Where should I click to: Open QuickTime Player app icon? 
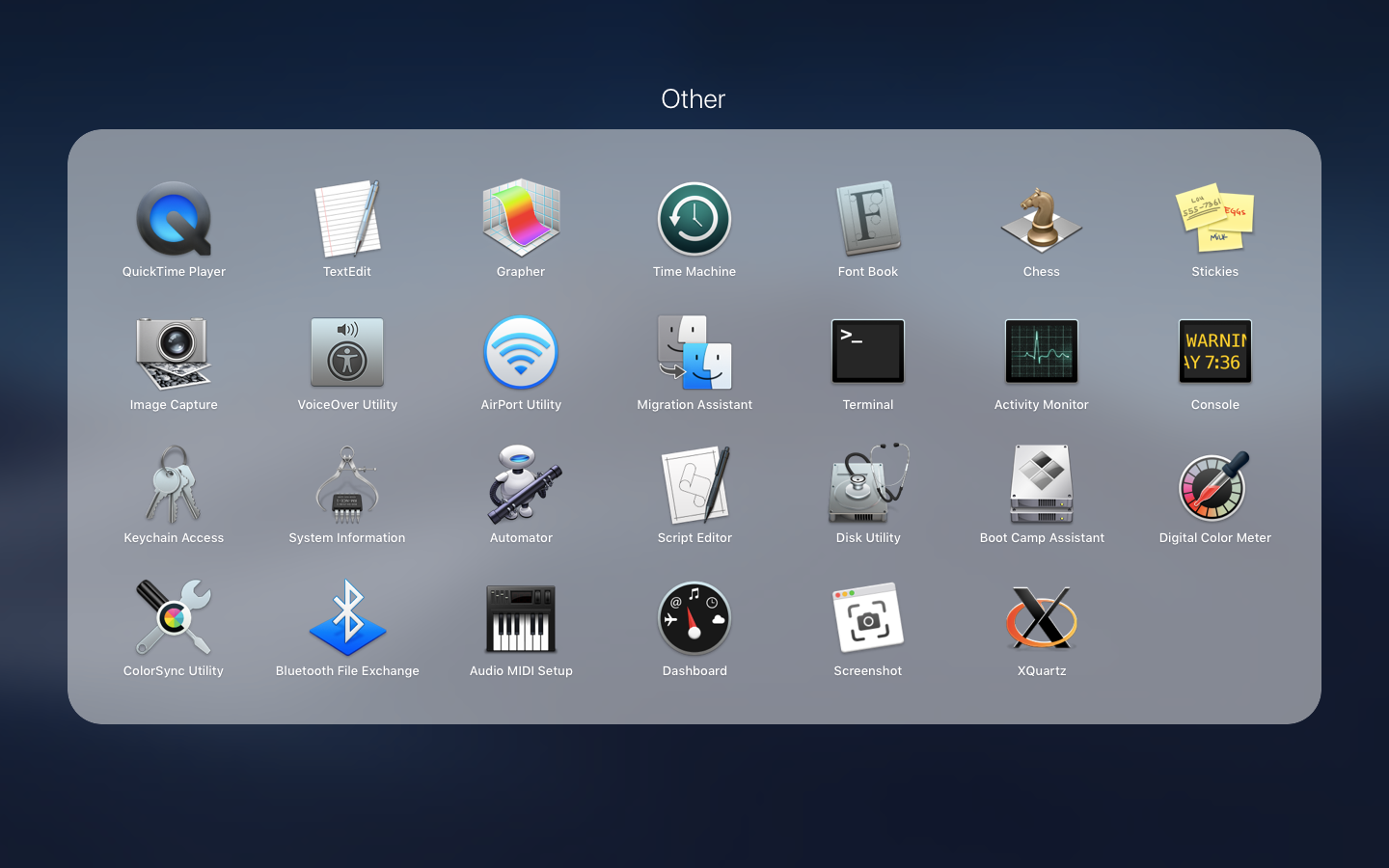[x=174, y=219]
